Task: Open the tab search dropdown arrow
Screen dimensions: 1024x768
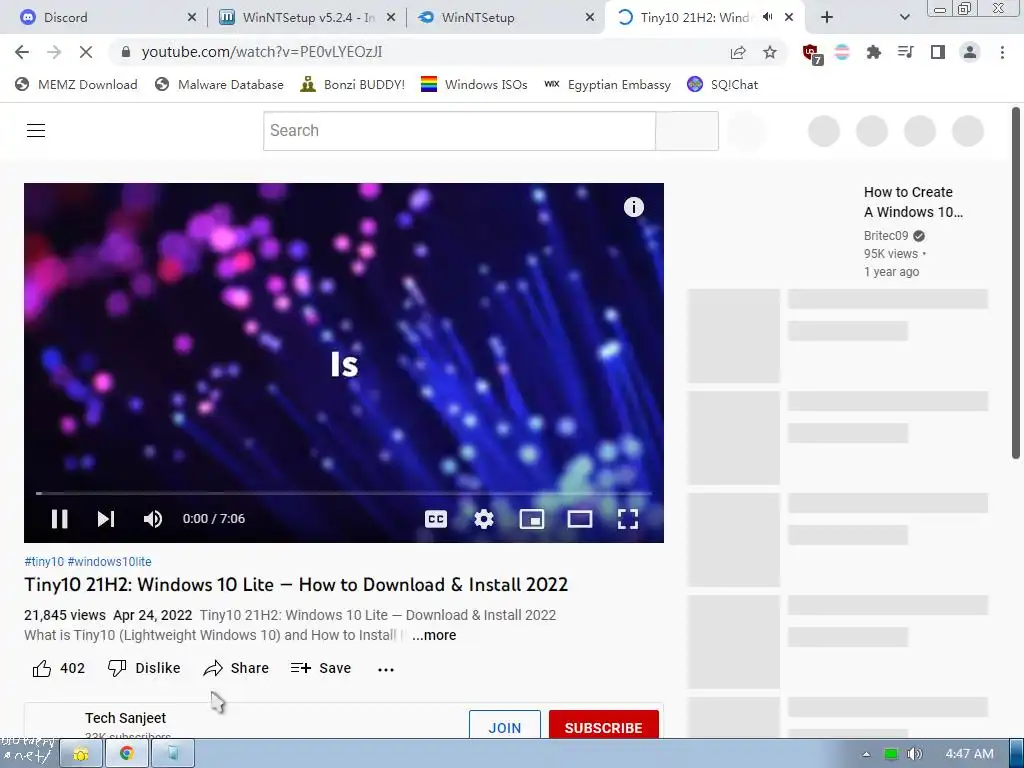Action: pyautogui.click(x=904, y=18)
